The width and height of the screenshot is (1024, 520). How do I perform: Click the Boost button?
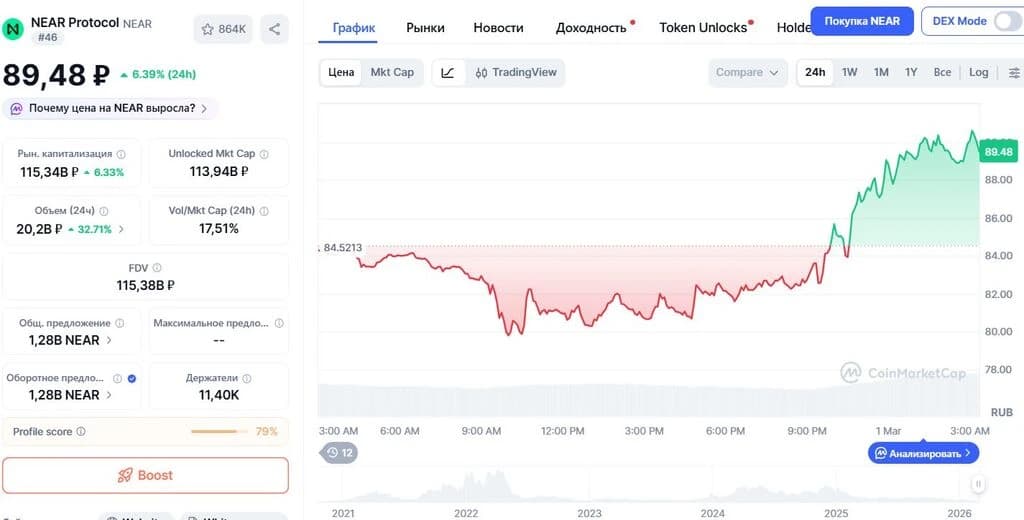[146, 476]
